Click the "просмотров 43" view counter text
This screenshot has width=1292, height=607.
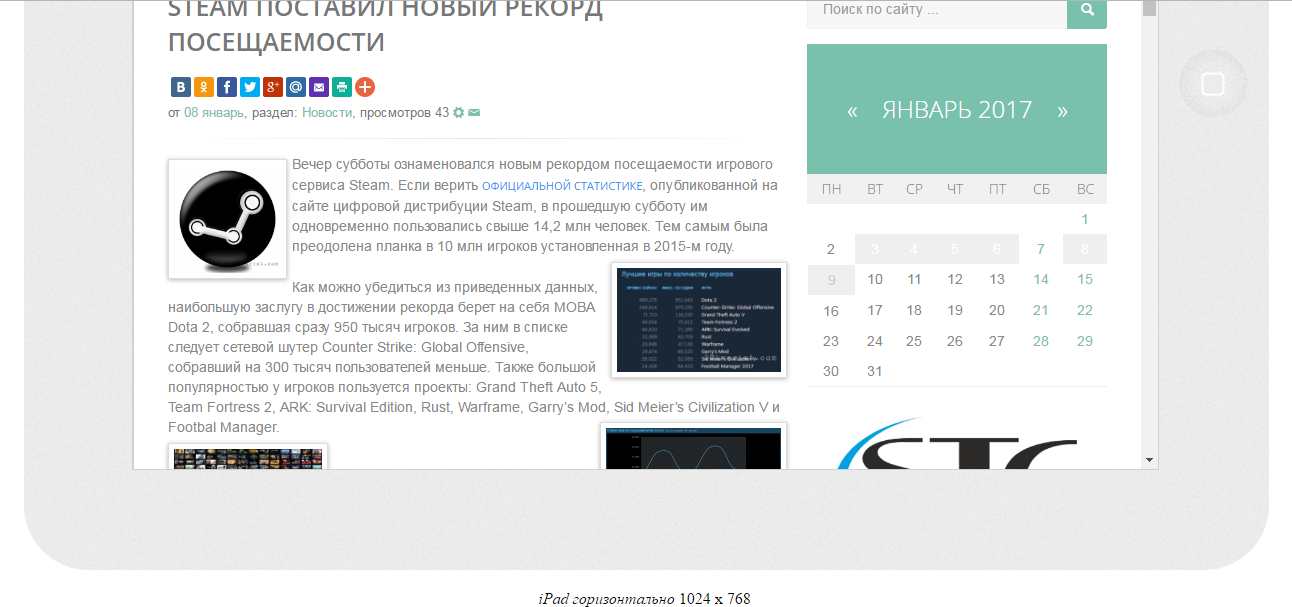pos(404,113)
